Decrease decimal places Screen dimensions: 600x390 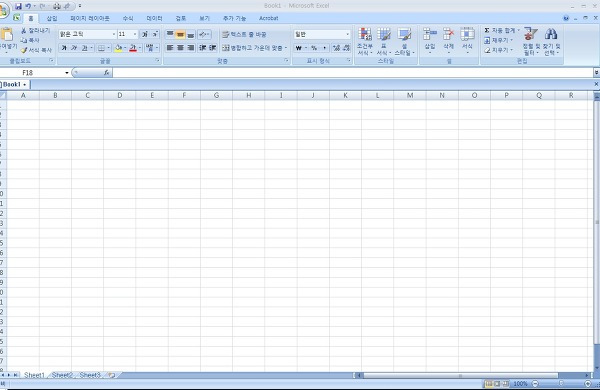346,48
